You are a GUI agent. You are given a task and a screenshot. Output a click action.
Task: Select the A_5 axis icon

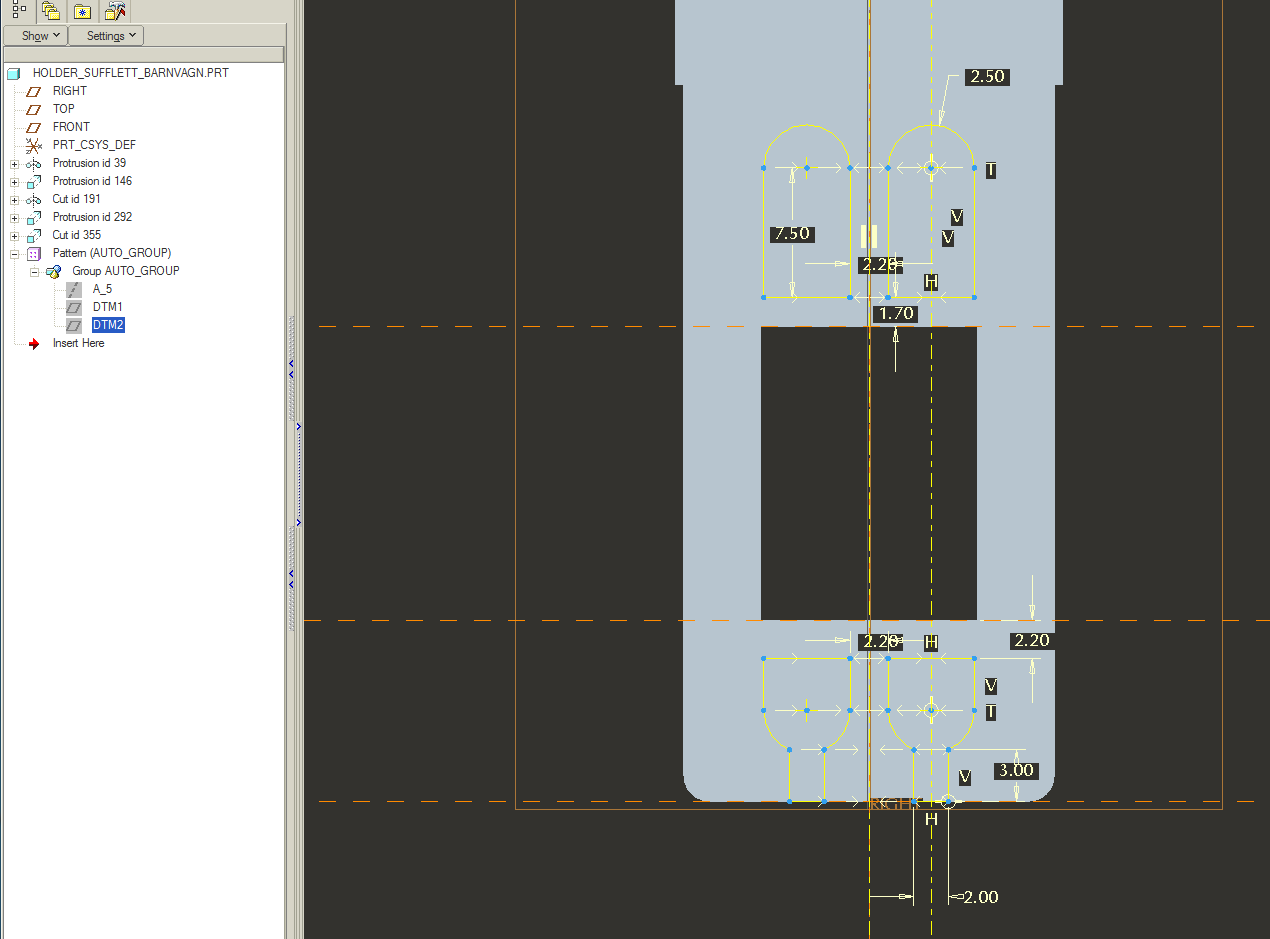(74, 289)
